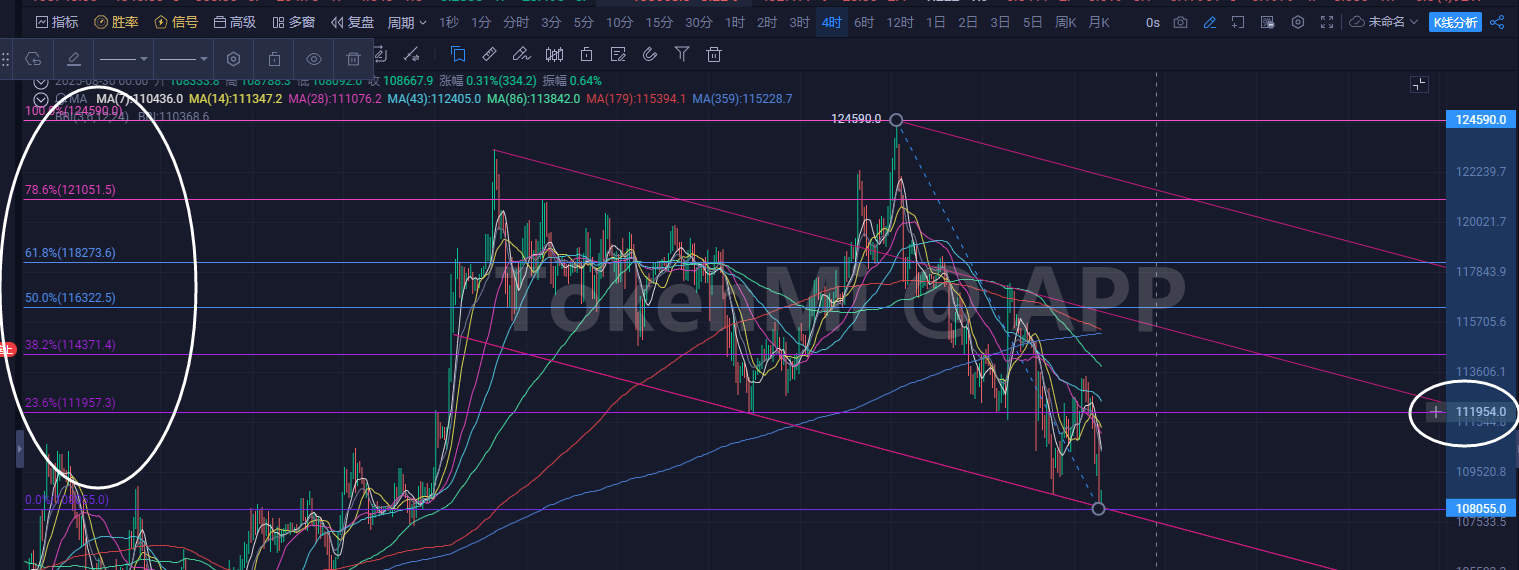The width and height of the screenshot is (1519, 570).
Task: Open the line style dropdown
Action: pyautogui.click(x=184, y=59)
